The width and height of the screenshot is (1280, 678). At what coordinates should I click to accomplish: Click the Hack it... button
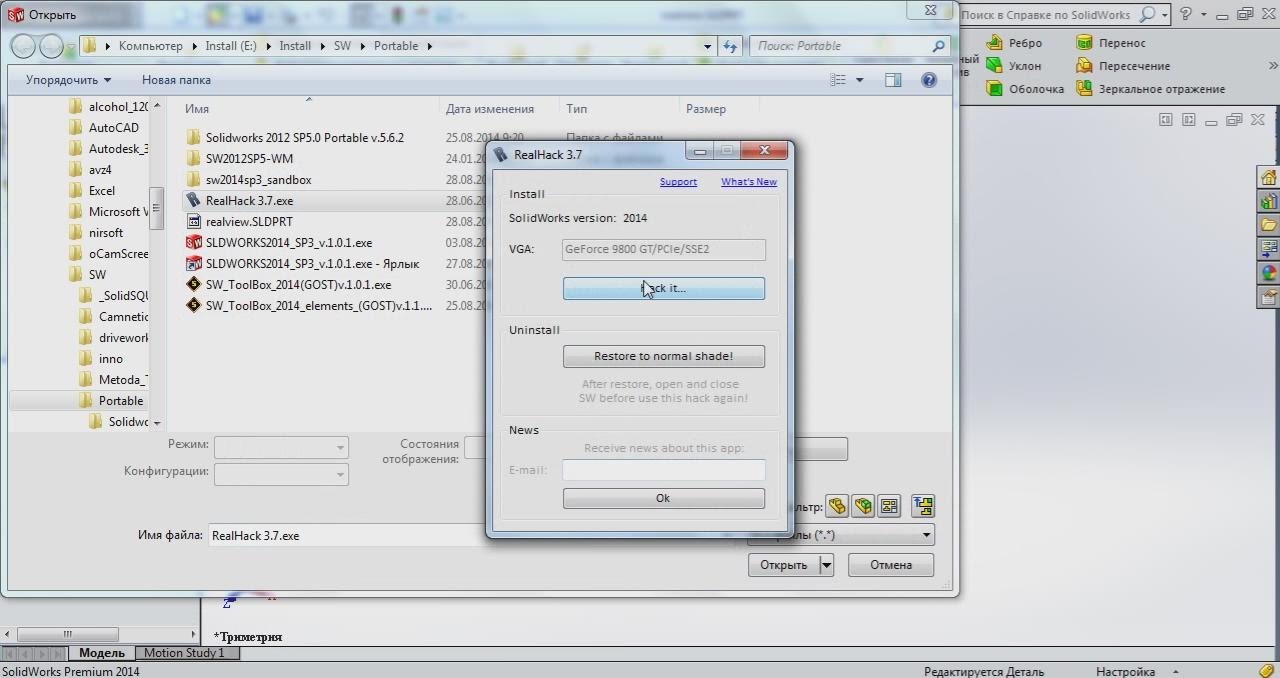coord(664,288)
